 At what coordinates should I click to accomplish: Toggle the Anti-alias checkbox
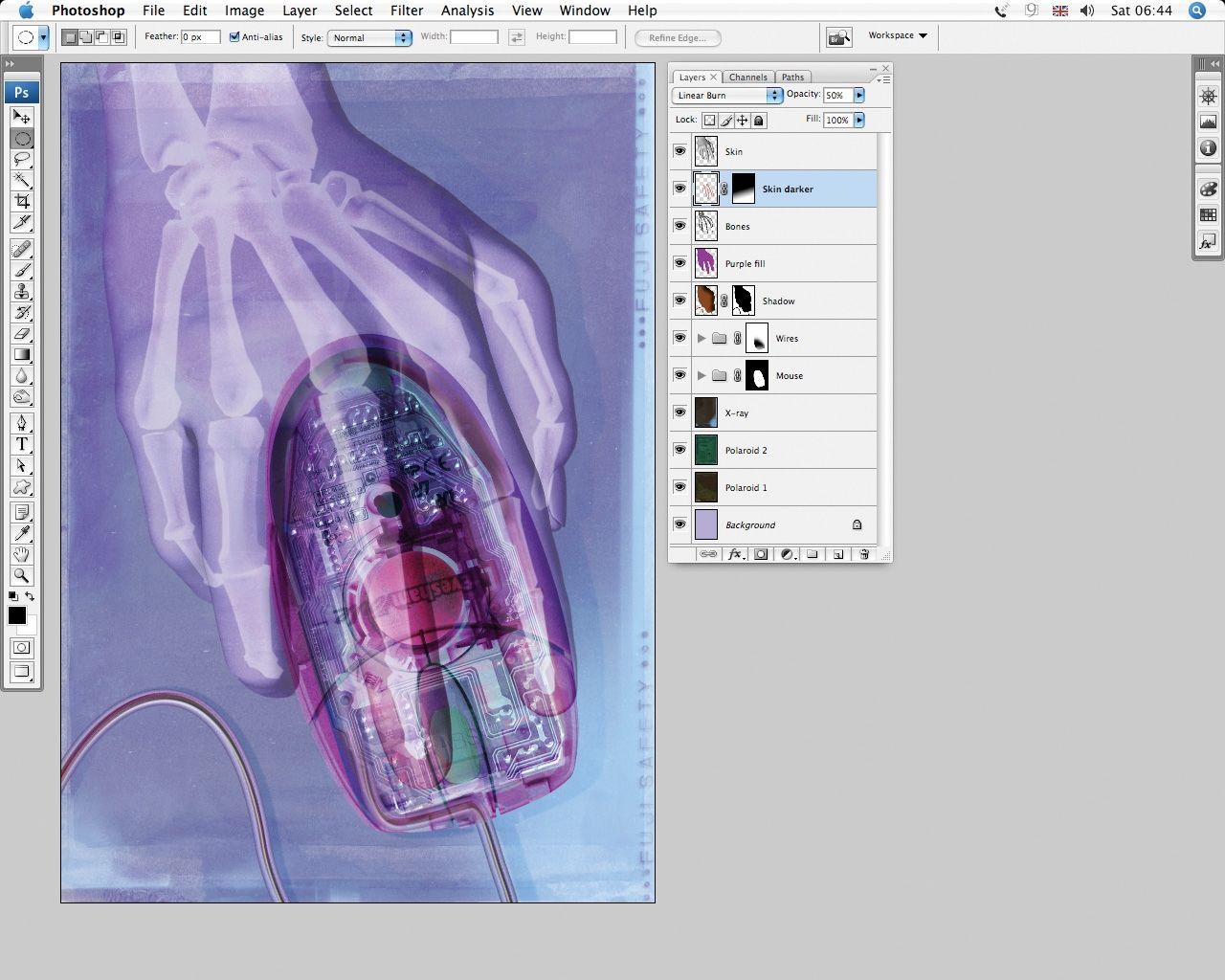click(234, 36)
